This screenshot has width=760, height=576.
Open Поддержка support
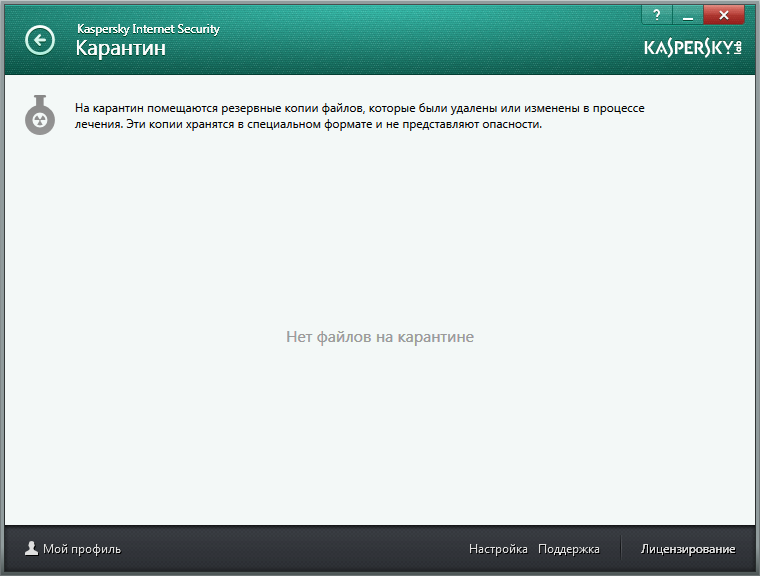click(569, 549)
